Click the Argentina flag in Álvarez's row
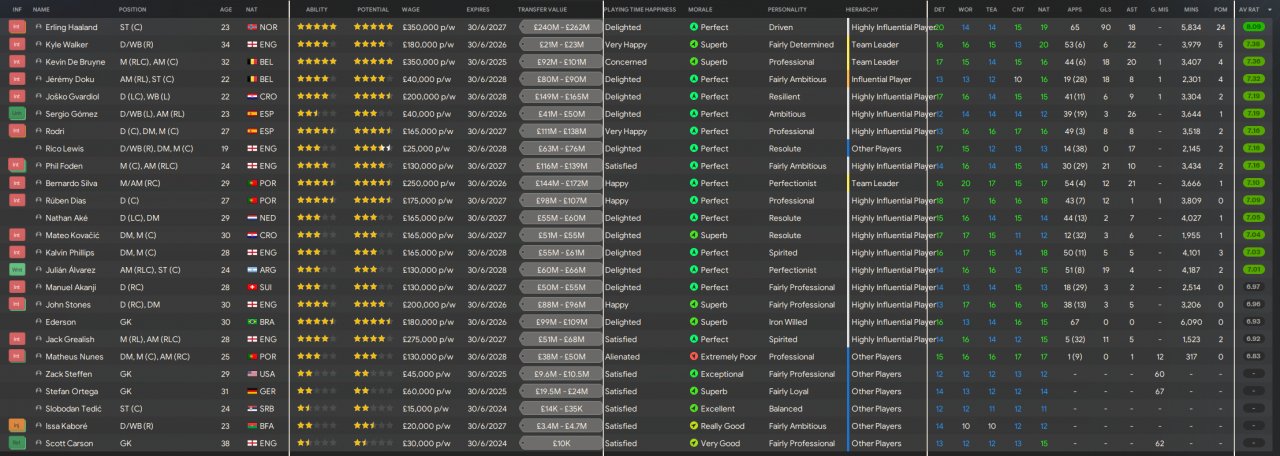Image resolution: width=1280 pixels, height=456 pixels. pos(251,270)
